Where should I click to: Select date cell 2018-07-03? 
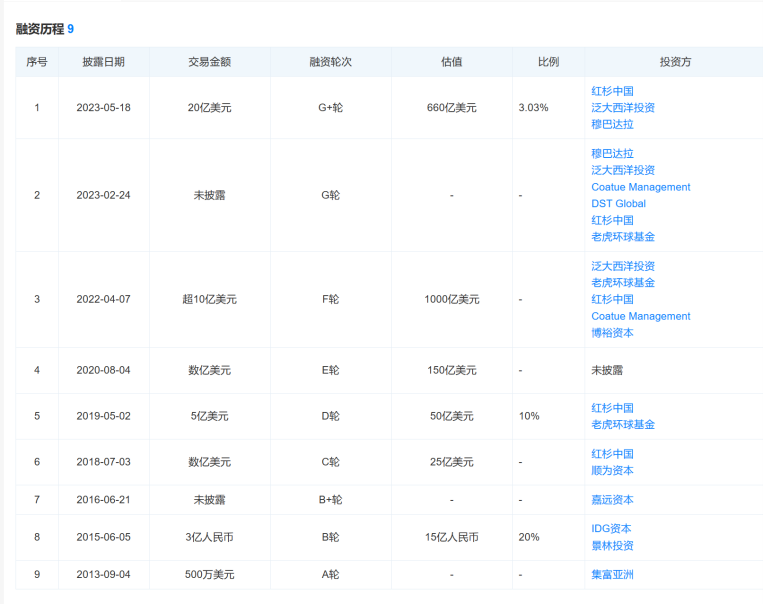coord(104,462)
